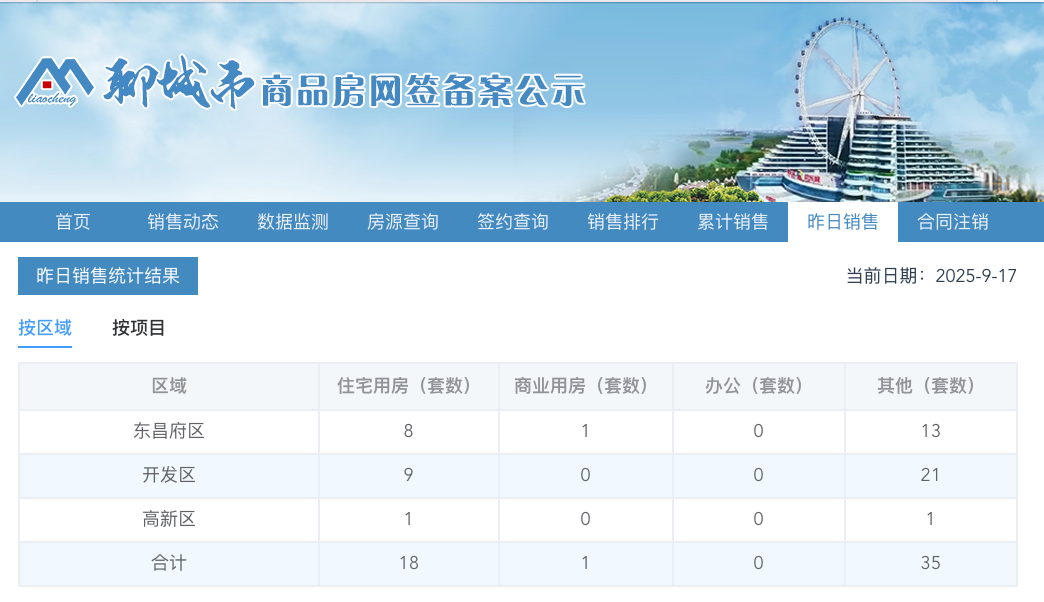Click the 昨日销售统计结果 button
Image resolution: width=1044 pixels, height=602 pixels.
pos(107,277)
